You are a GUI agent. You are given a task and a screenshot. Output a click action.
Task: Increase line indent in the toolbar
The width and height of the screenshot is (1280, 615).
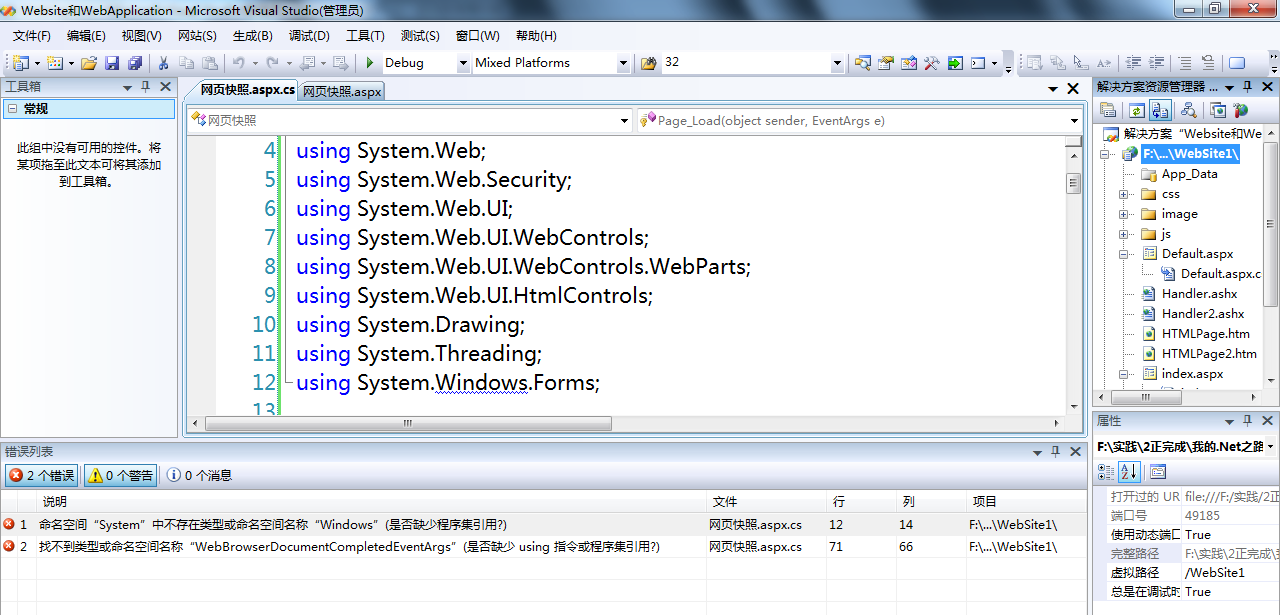point(1156,63)
